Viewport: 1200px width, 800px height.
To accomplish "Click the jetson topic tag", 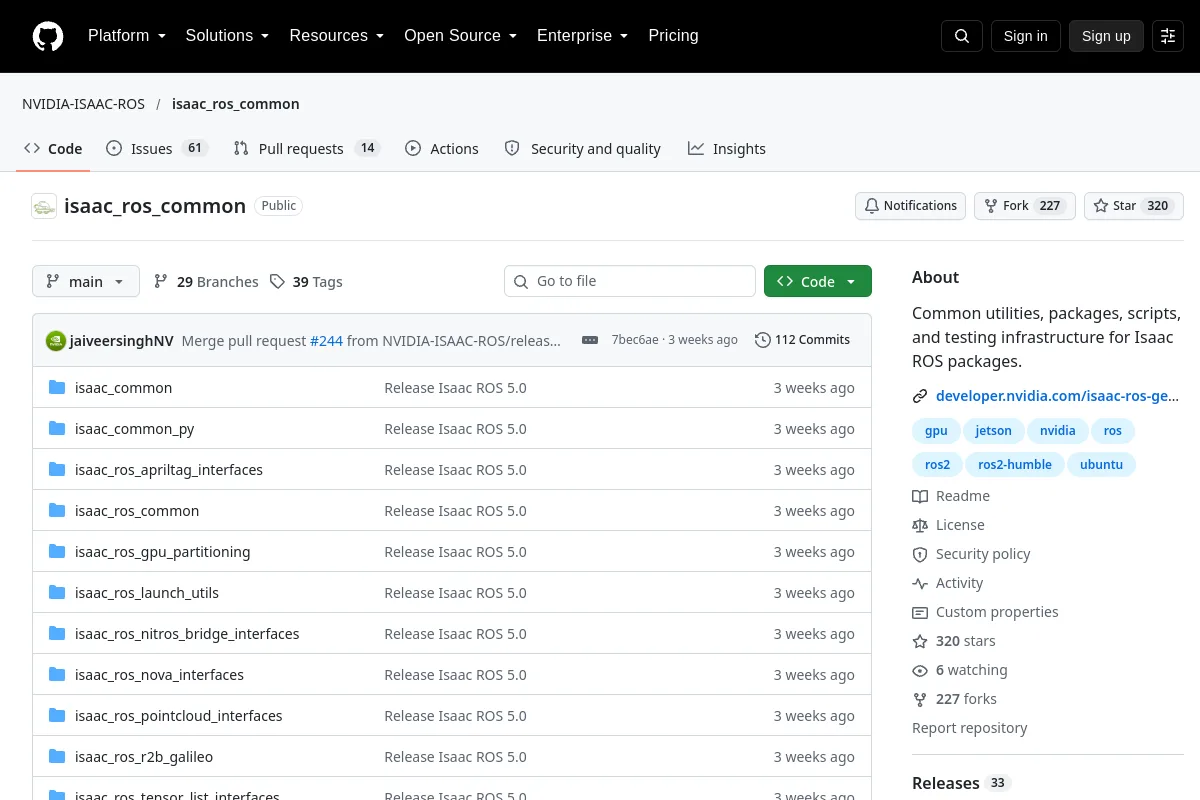I will 994,431.
